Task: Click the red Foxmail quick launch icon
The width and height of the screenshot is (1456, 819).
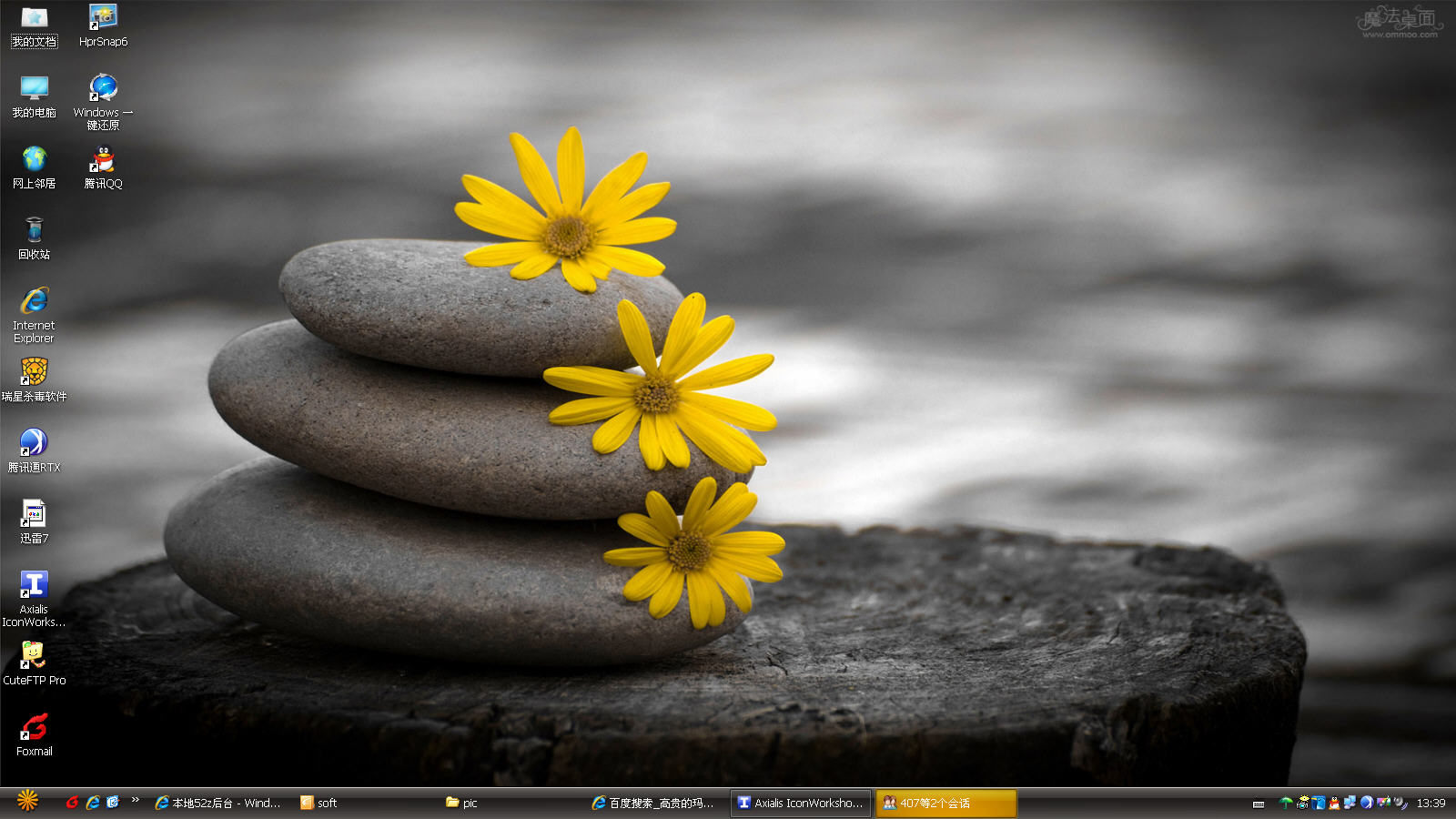Action: click(72, 803)
